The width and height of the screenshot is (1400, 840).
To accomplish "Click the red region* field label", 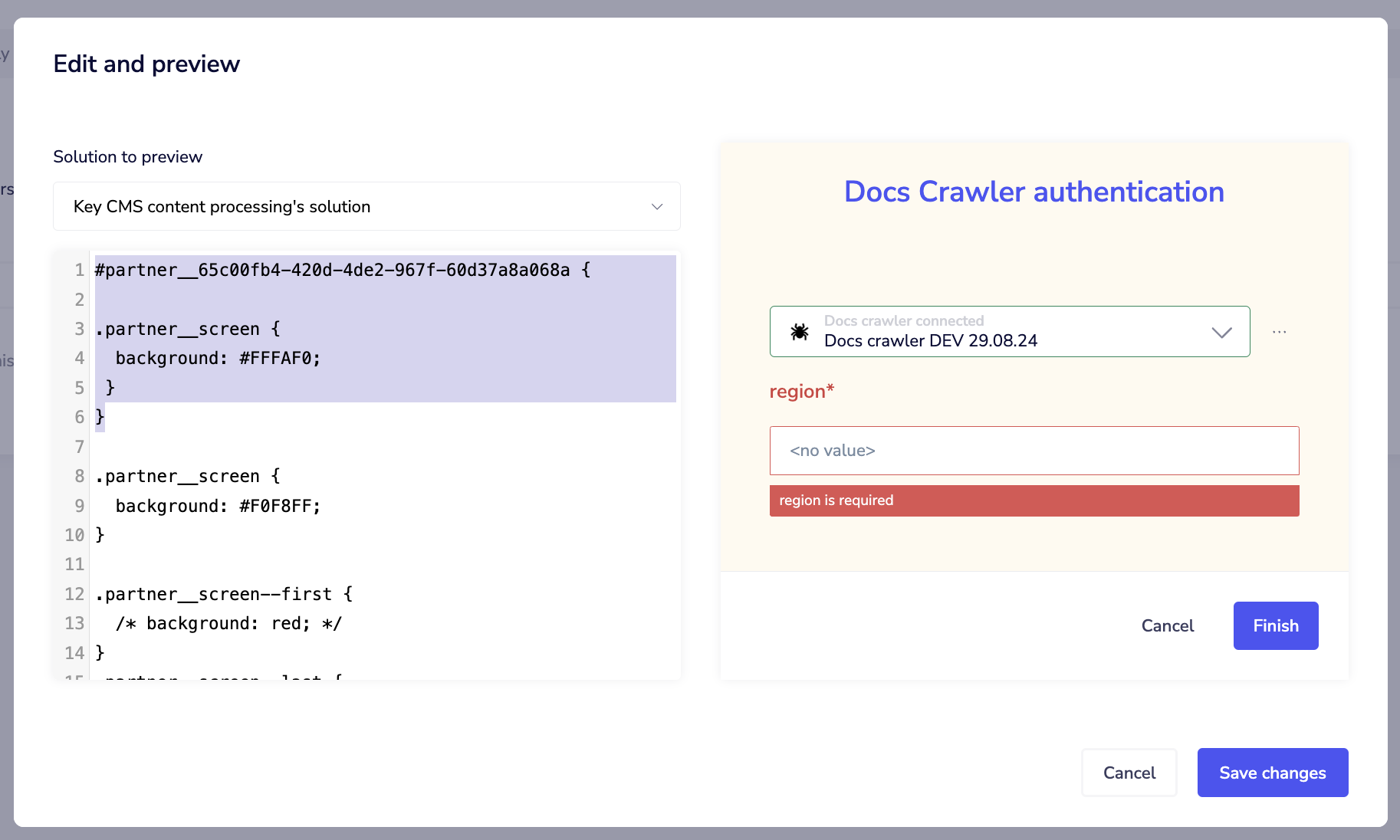I will 801,392.
